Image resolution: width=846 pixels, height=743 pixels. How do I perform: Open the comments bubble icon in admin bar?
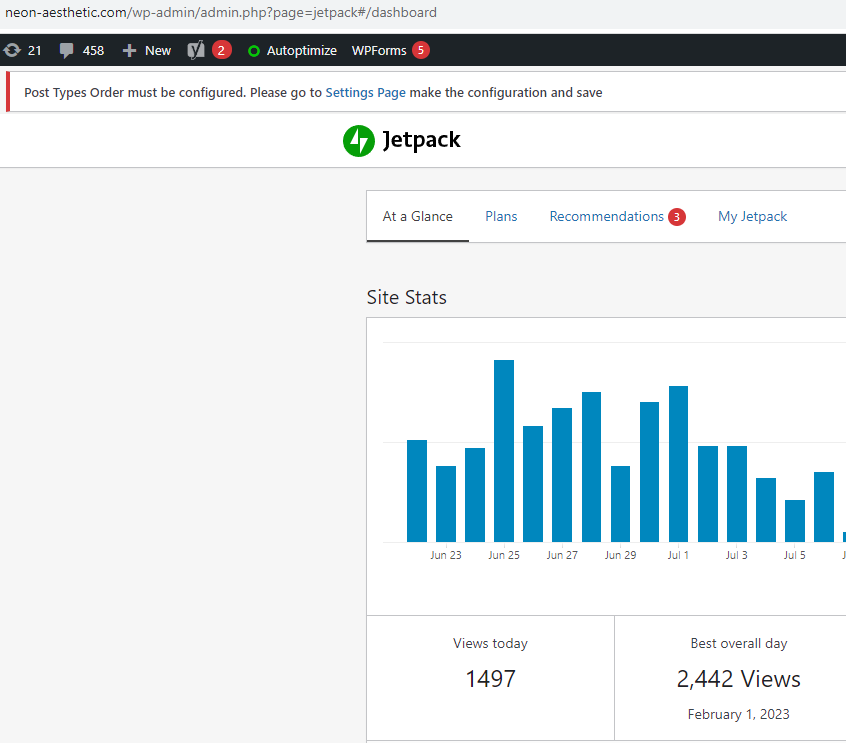tap(66, 51)
